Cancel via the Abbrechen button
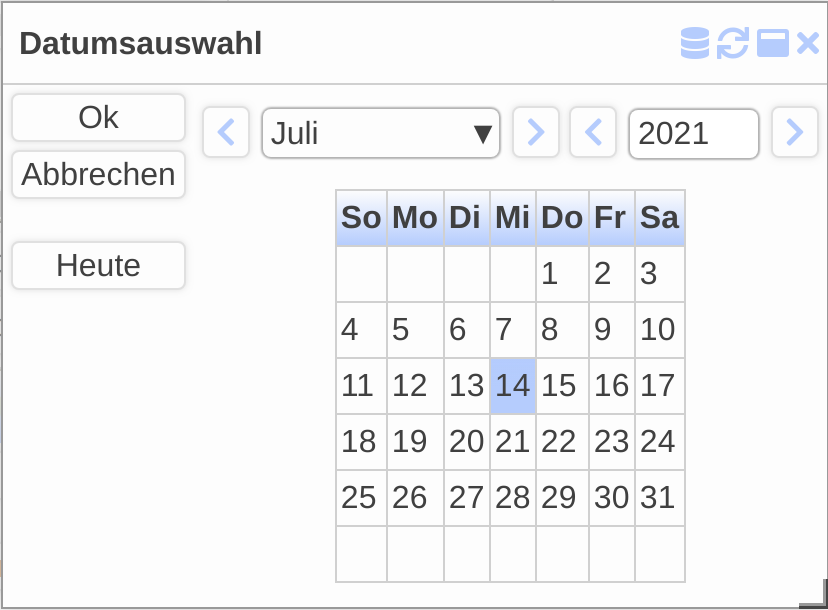Viewport: 828px width, 610px height. (98, 175)
